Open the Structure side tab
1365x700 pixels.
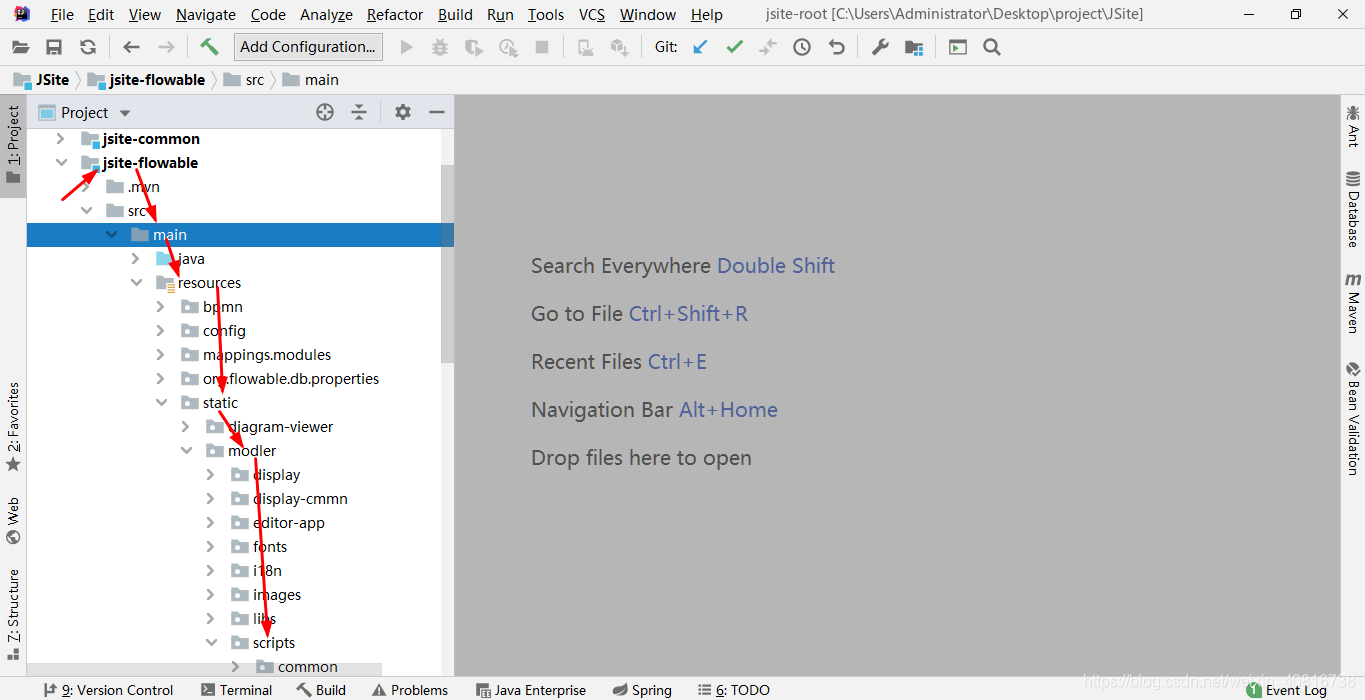(13, 614)
